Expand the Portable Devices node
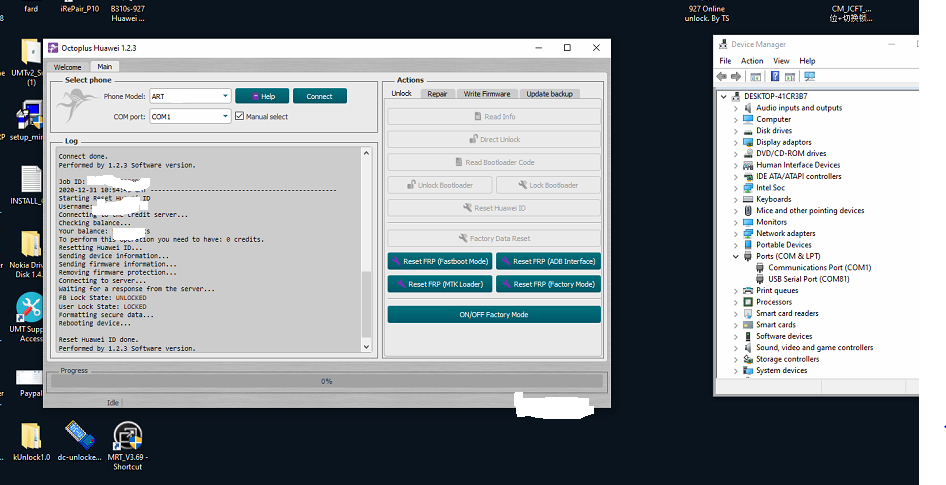This screenshot has width=946, height=485. pyautogui.click(x=735, y=245)
